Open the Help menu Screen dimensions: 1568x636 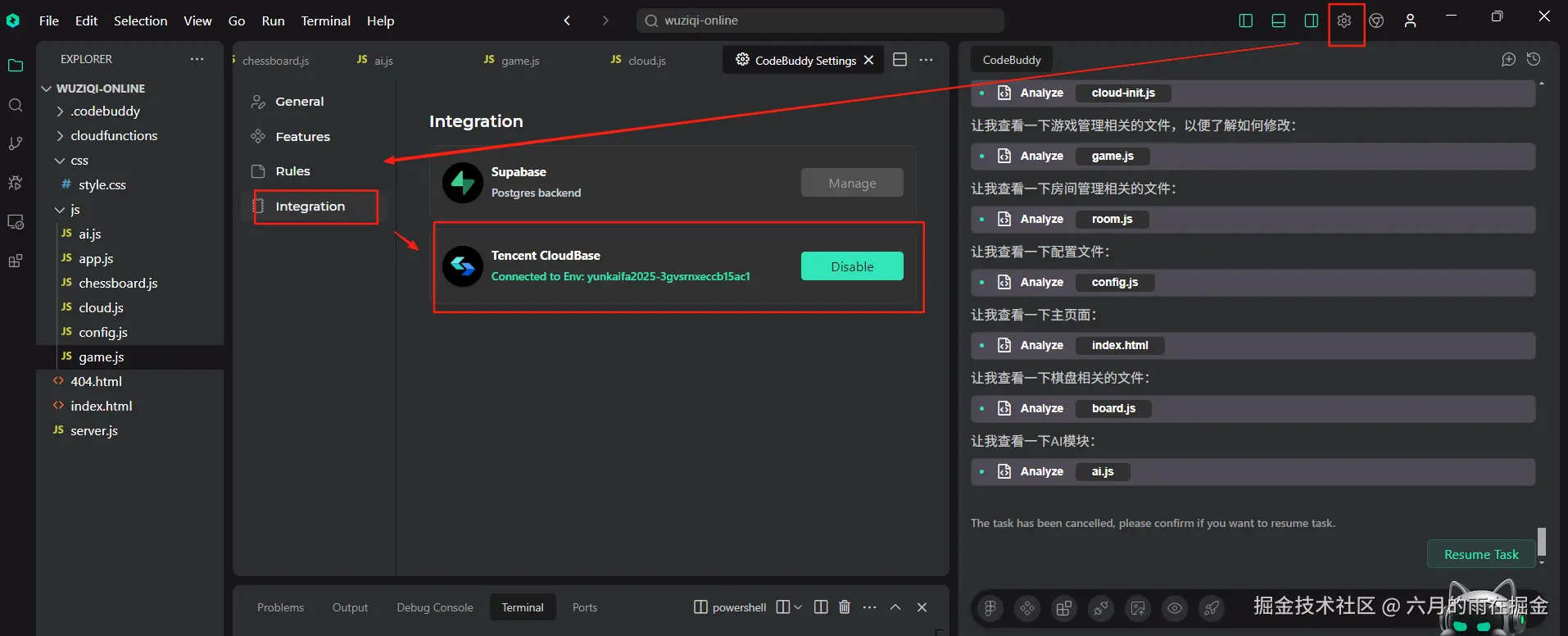tap(380, 20)
